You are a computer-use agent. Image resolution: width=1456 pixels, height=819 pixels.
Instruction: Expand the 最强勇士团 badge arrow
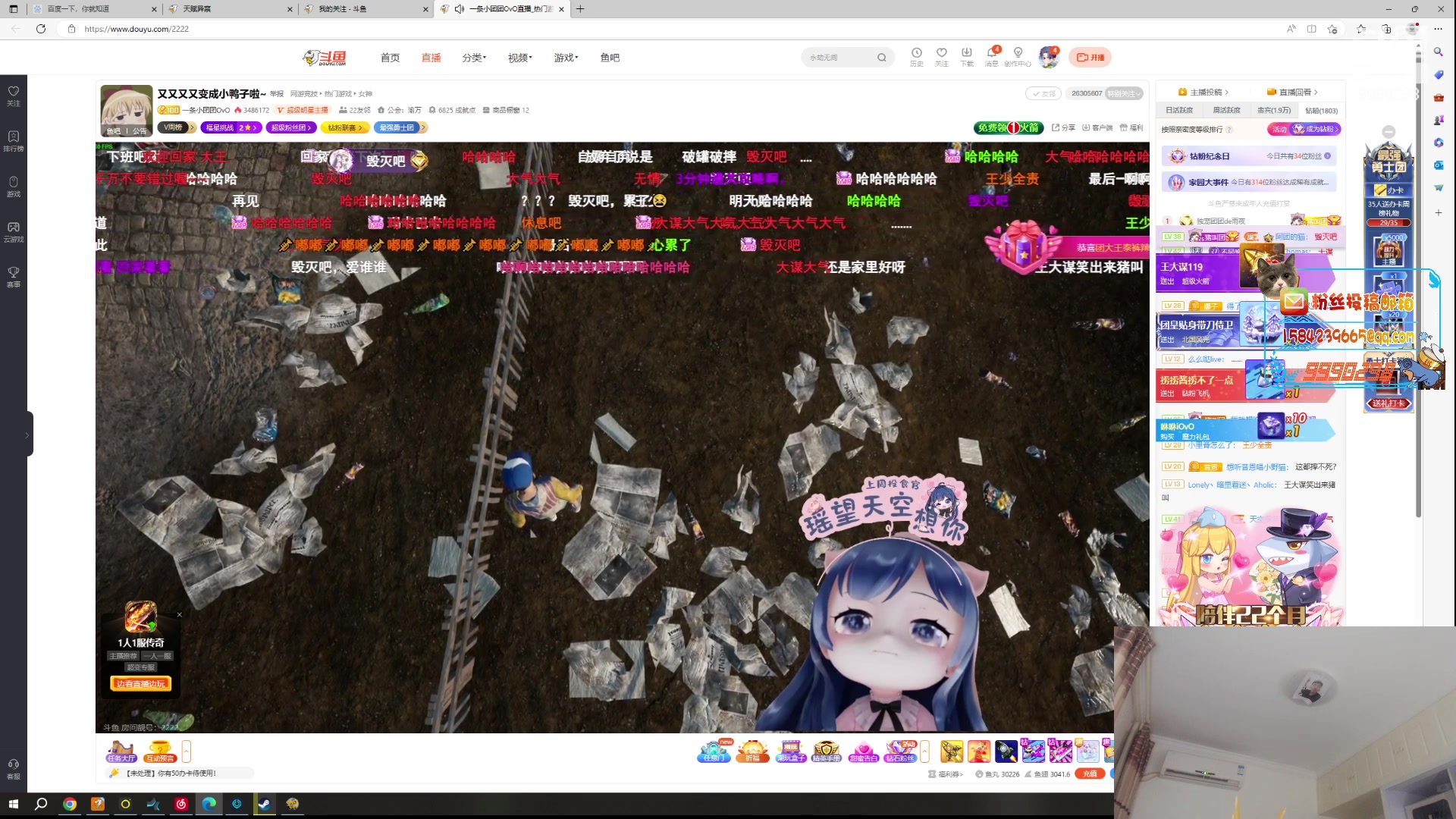tap(423, 127)
